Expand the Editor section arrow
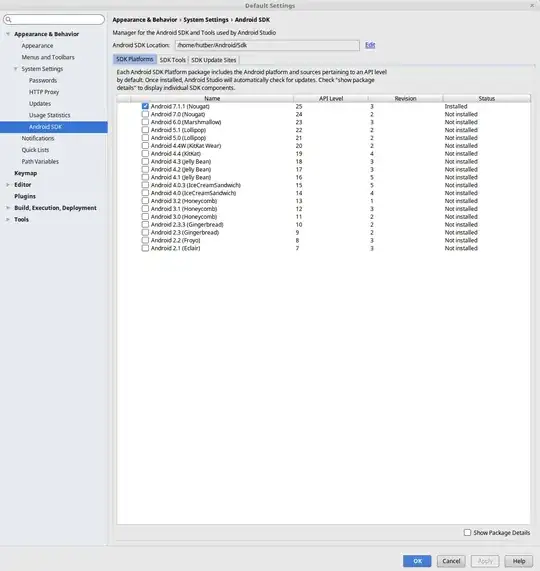Viewport: 540px width, 571px height. click(x=8, y=185)
